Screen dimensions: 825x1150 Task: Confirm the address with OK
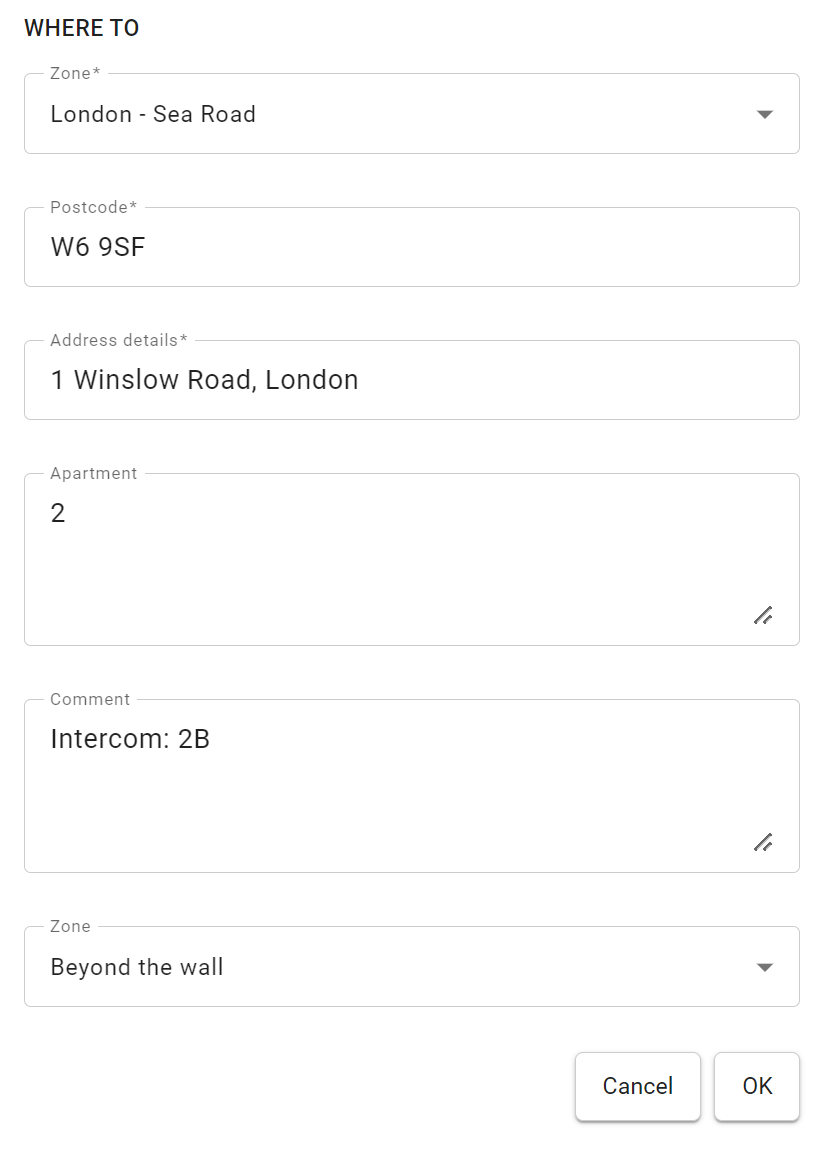tap(757, 1086)
